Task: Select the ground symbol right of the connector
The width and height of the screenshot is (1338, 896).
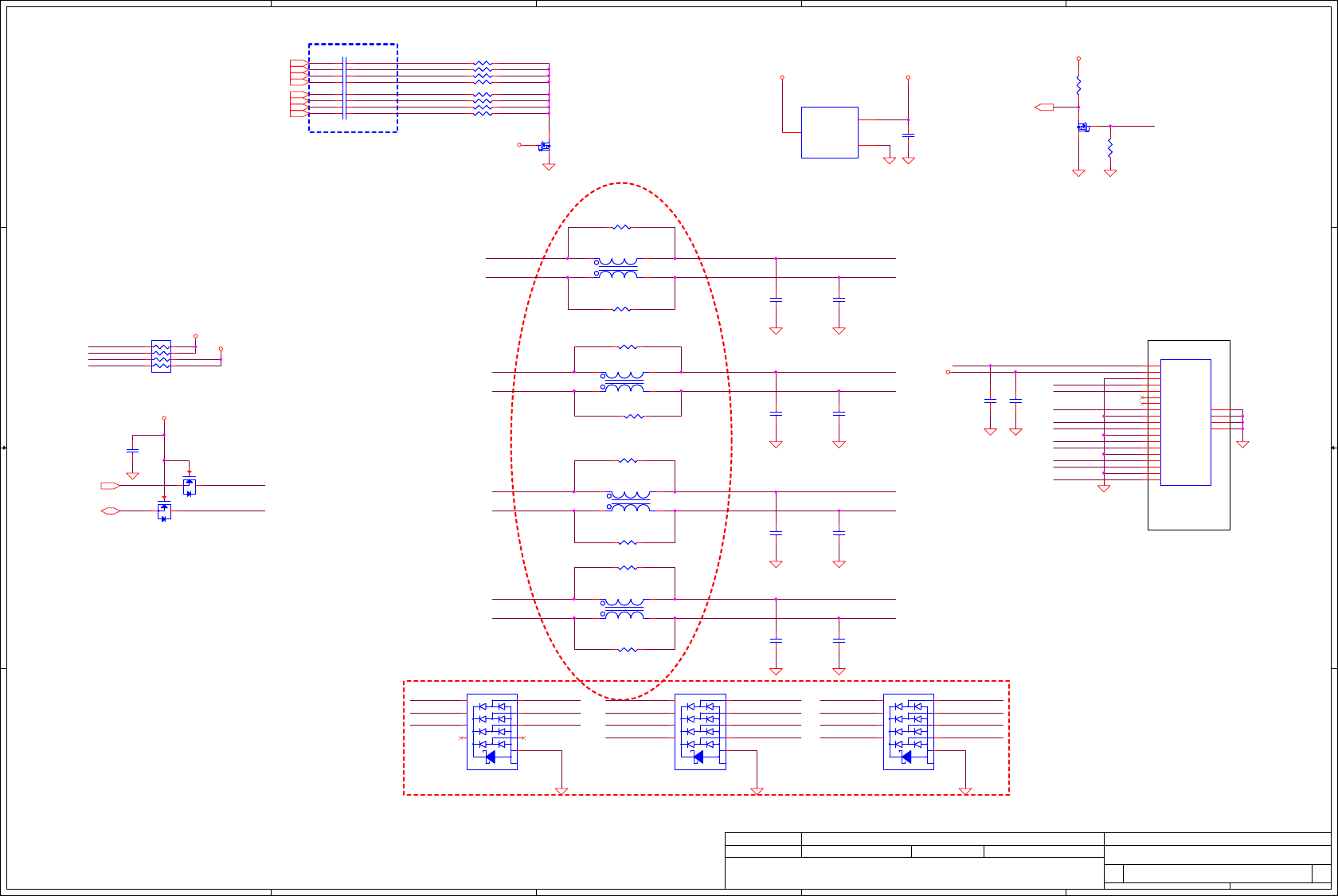Action: (1242, 444)
